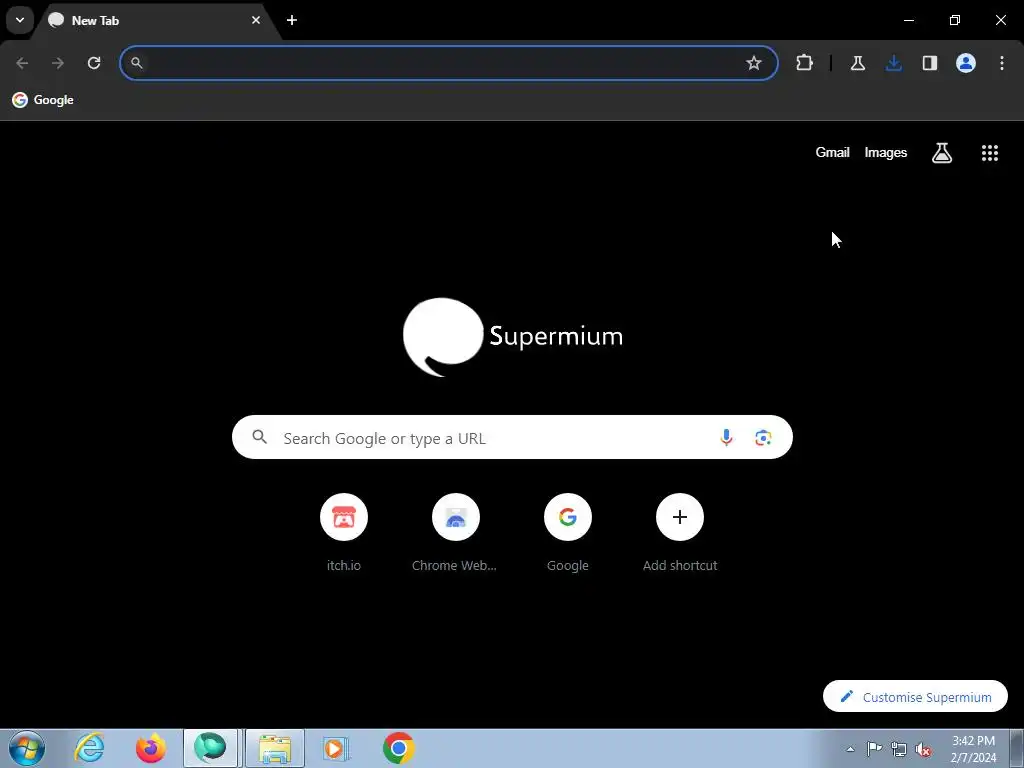Viewport: 1024px width, 768px height.
Task: Open the clock showing 3:42 PM
Action: [x=973, y=749]
